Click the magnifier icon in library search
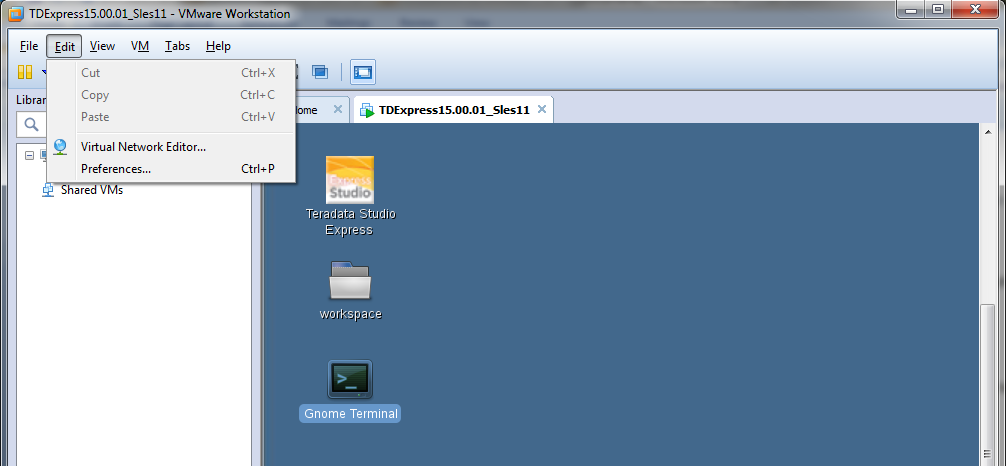The height and width of the screenshot is (466, 1006). click(x=31, y=125)
